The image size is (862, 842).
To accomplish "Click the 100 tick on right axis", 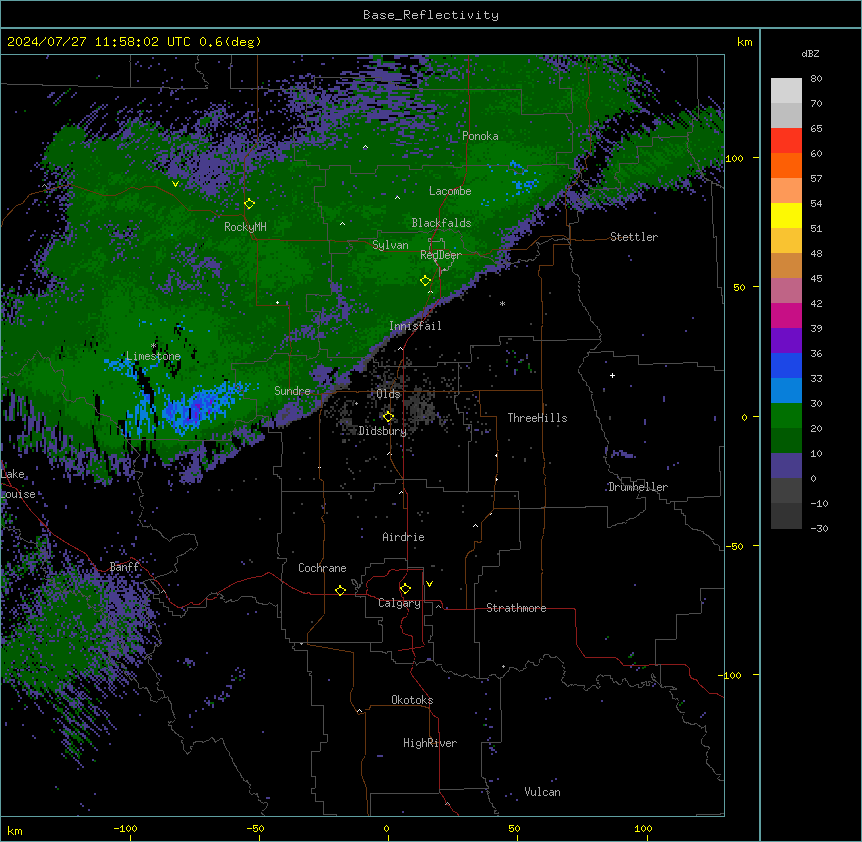I will (734, 158).
